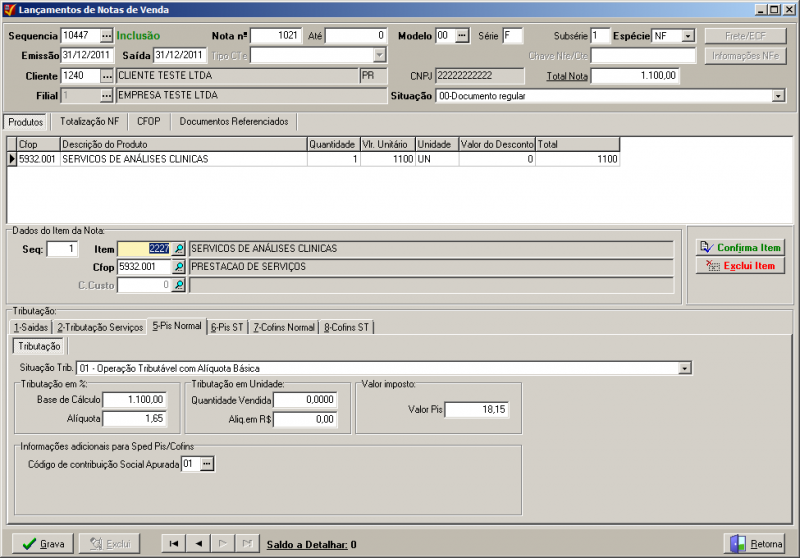Expand the Espécie dropdown
This screenshot has width=800, height=558.
coord(688,36)
